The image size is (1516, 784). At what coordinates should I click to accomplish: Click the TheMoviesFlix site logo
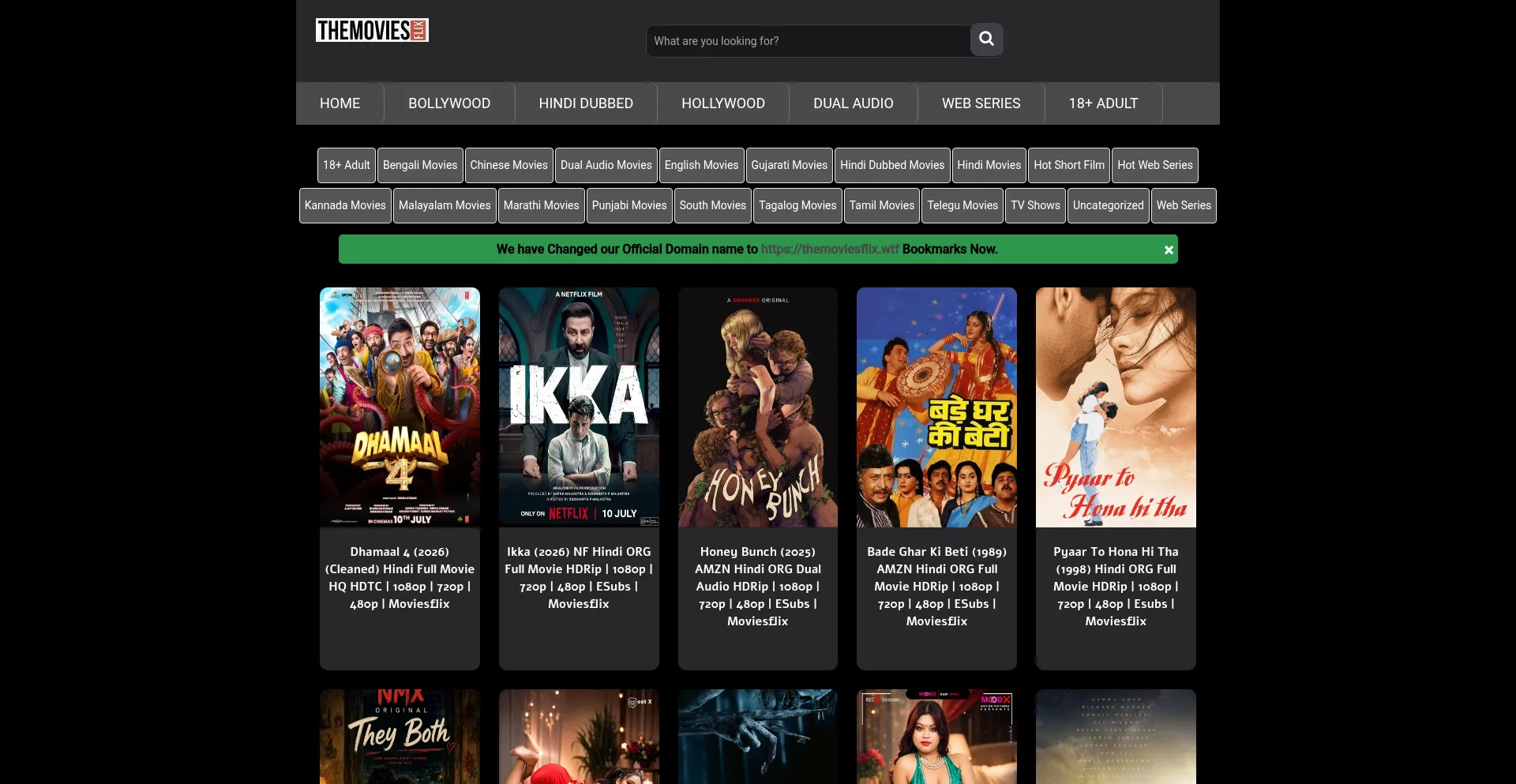click(x=372, y=30)
